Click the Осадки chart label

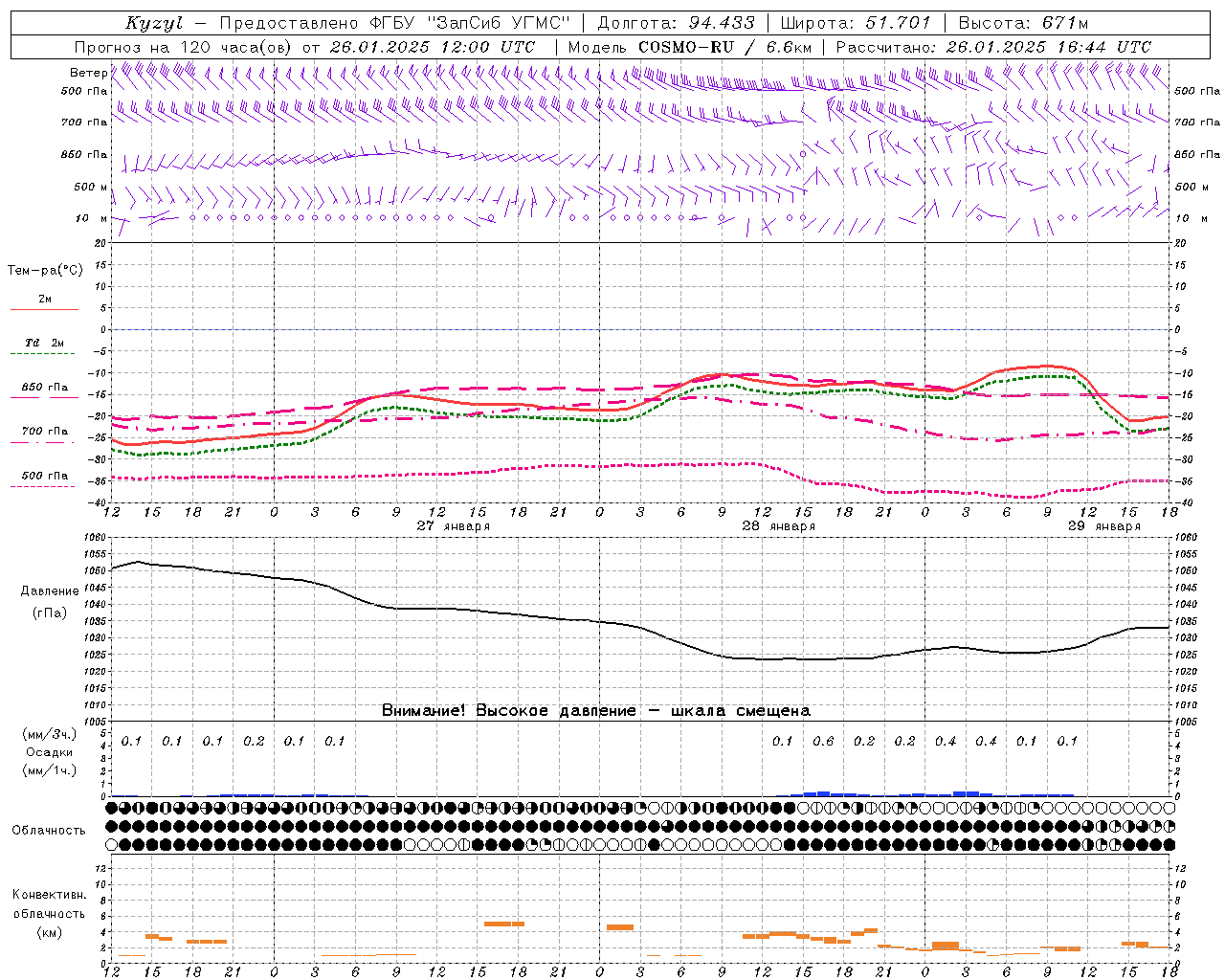(x=49, y=752)
